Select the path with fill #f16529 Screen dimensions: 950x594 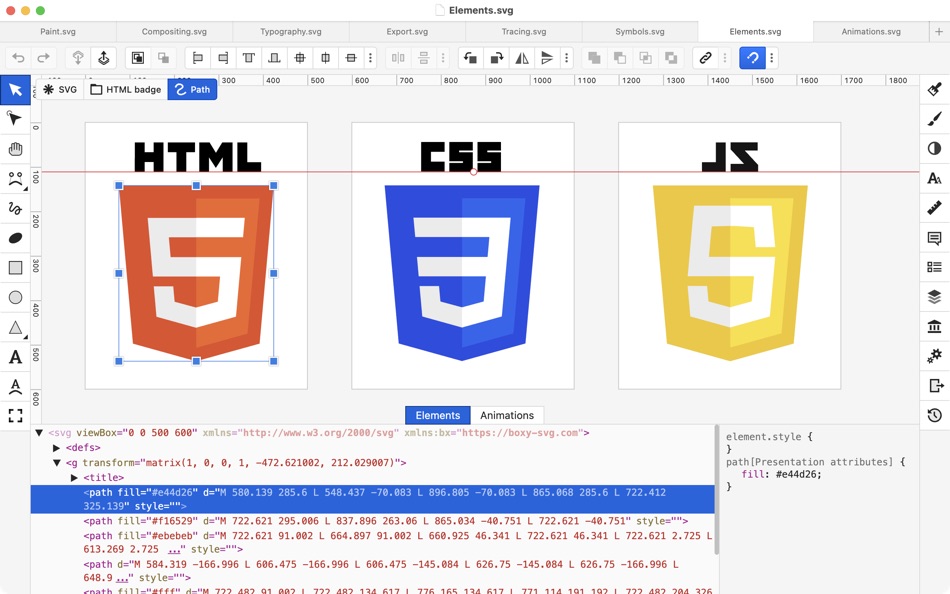pyautogui.click(x=385, y=521)
